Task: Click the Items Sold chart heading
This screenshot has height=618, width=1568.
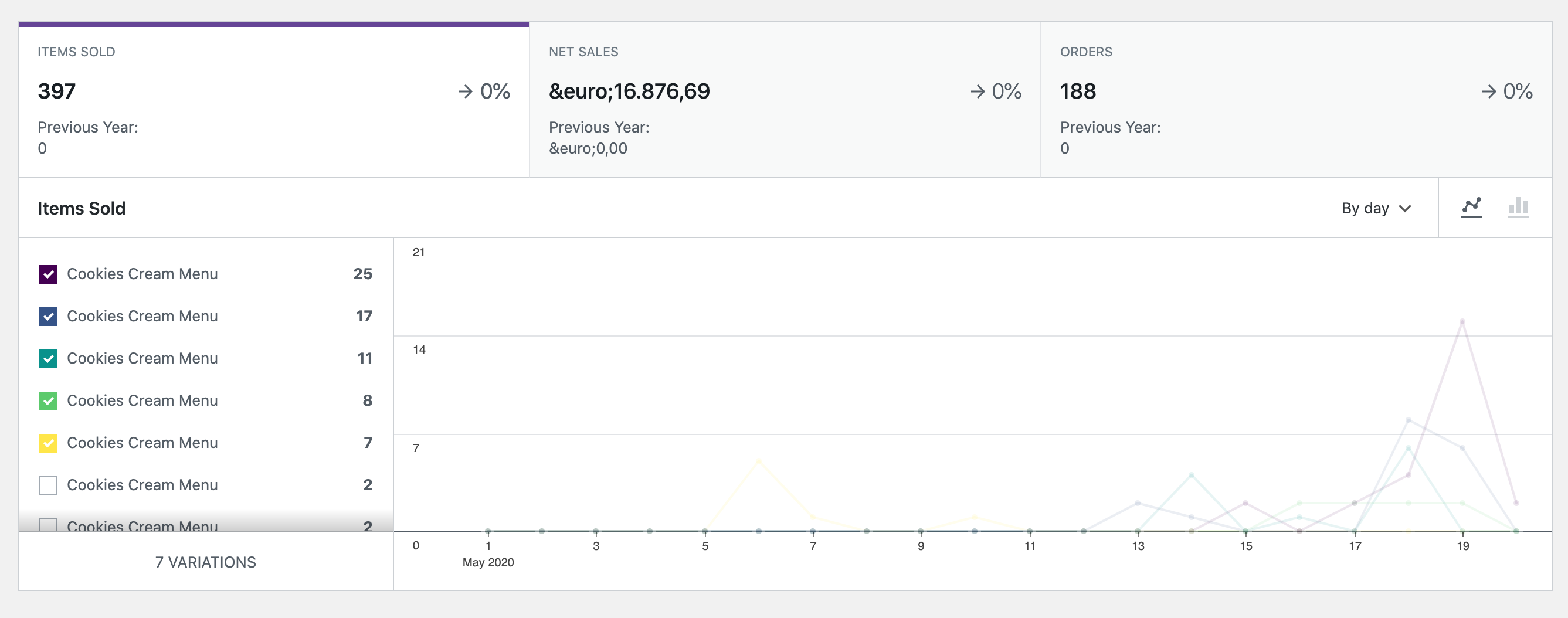Action: click(x=82, y=208)
